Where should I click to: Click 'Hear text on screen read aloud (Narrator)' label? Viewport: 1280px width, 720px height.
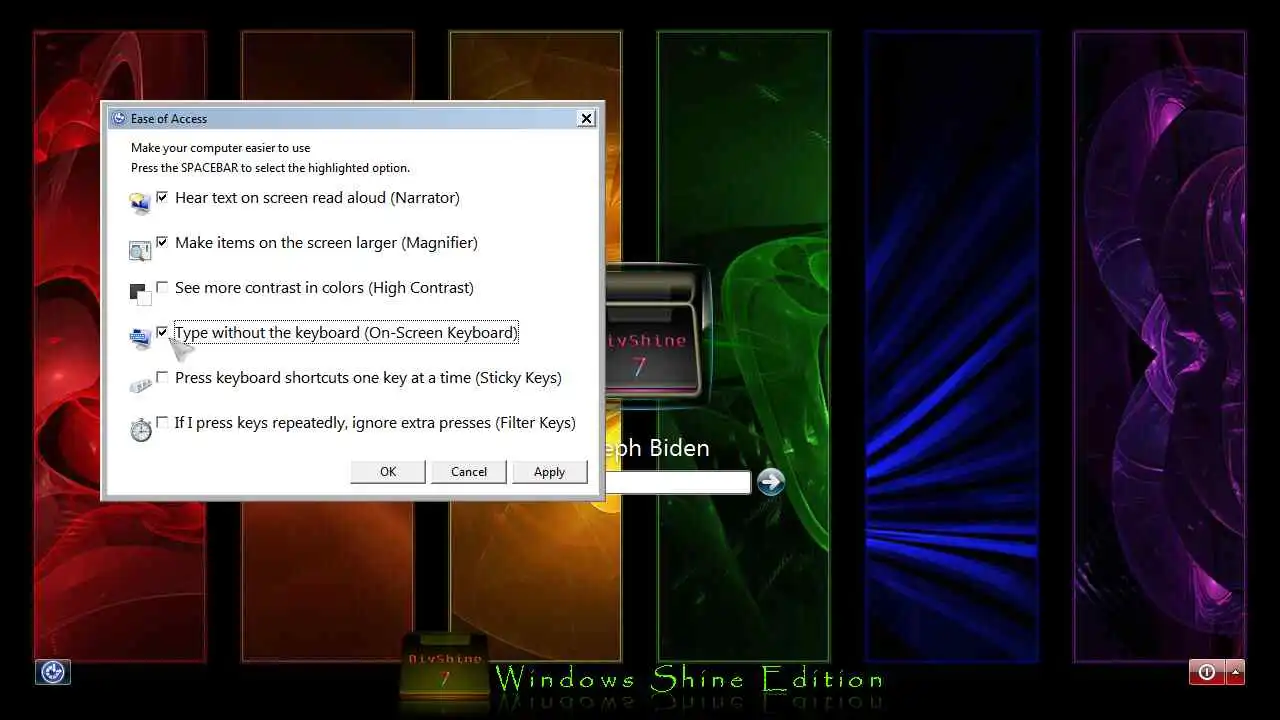(317, 198)
